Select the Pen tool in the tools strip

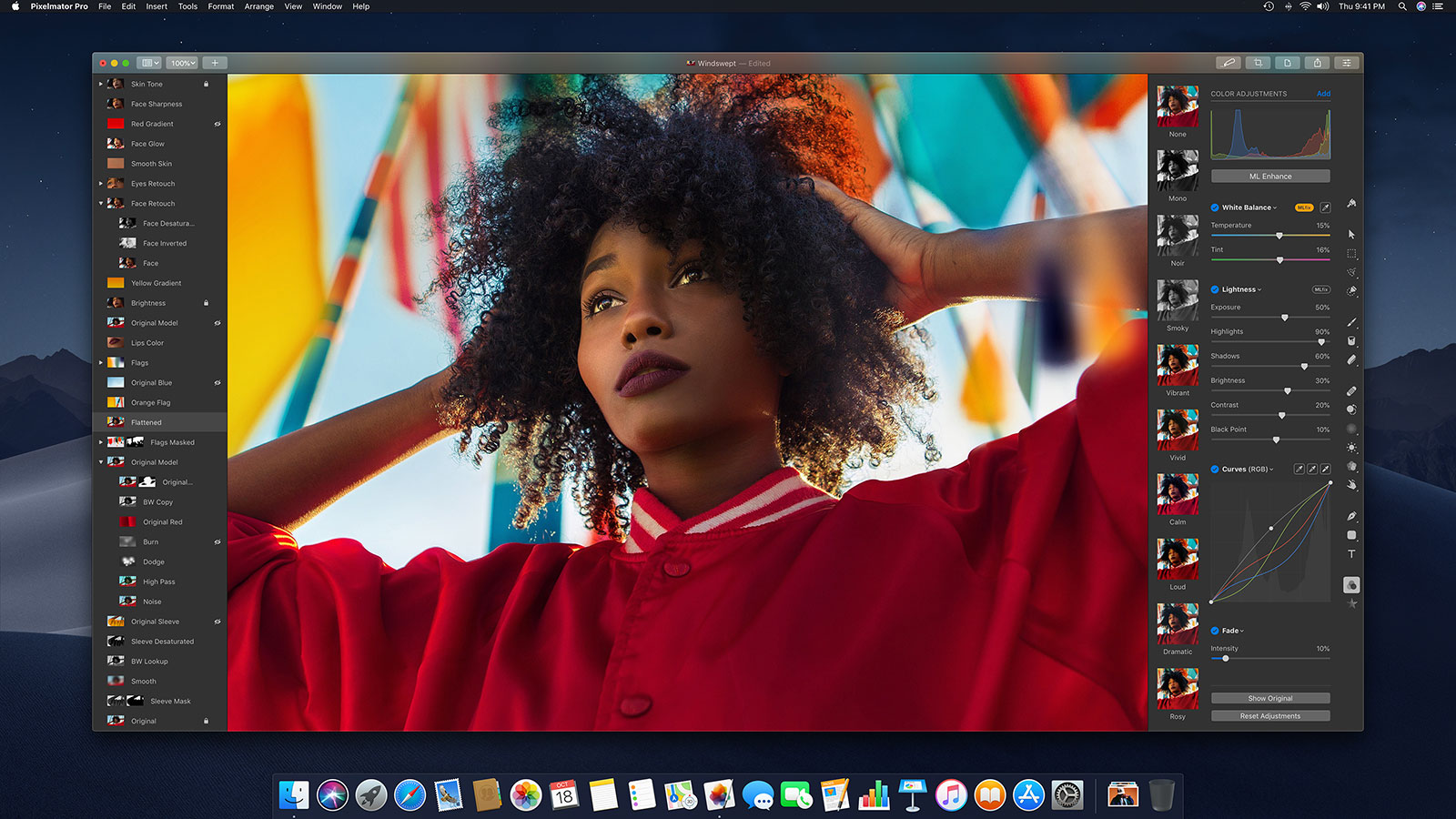[1351, 516]
